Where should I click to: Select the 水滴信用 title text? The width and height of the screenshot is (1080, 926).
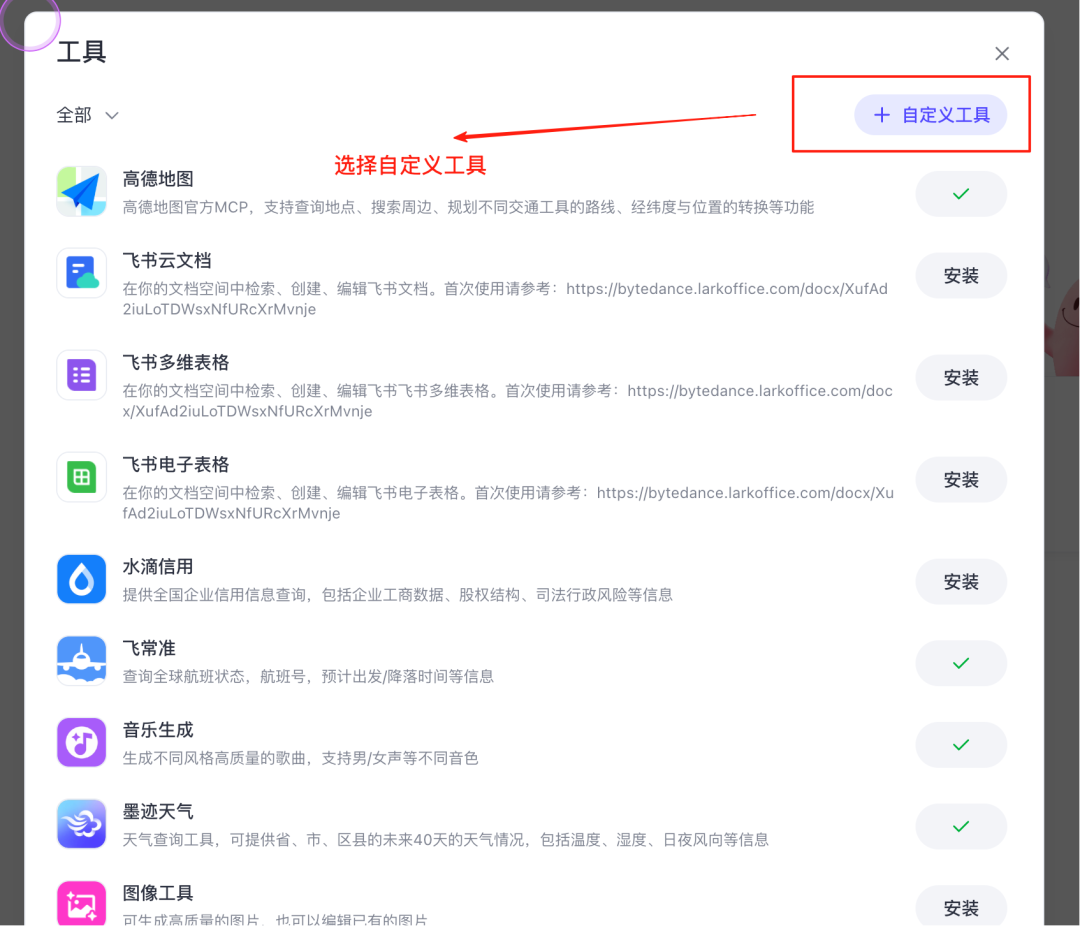coord(158,566)
